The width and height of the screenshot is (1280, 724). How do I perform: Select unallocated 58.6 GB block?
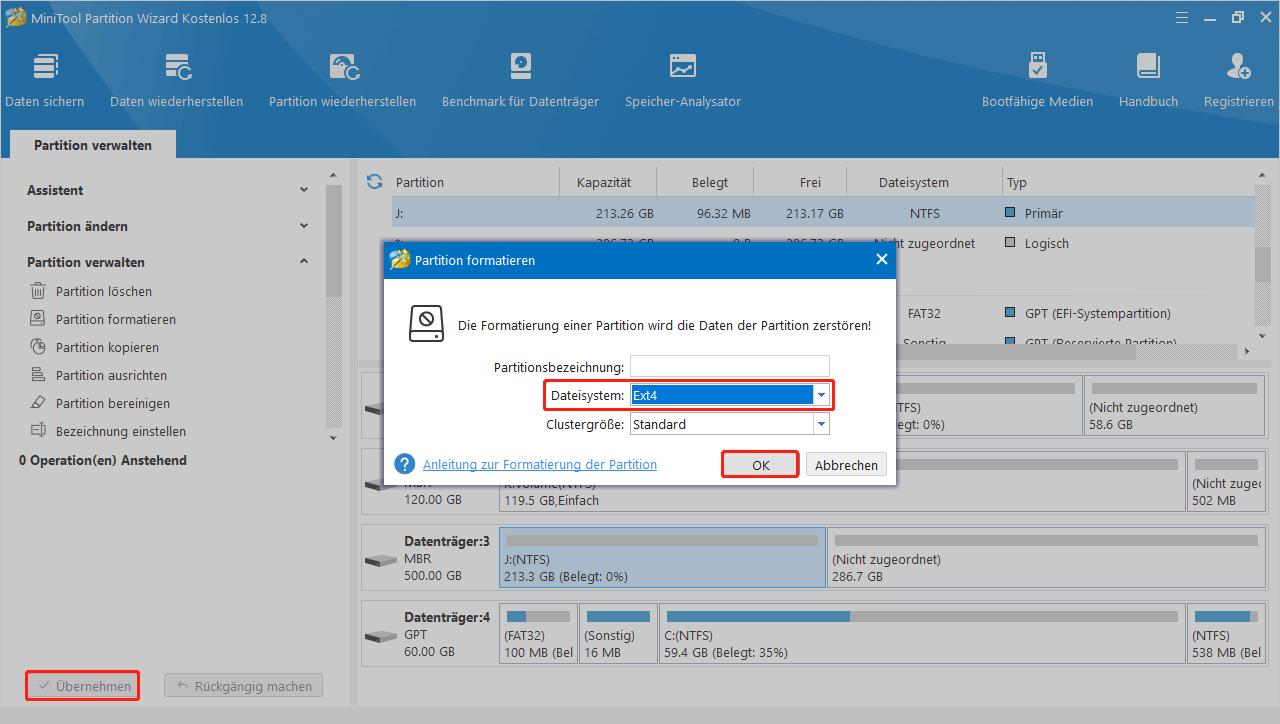(x=1174, y=407)
